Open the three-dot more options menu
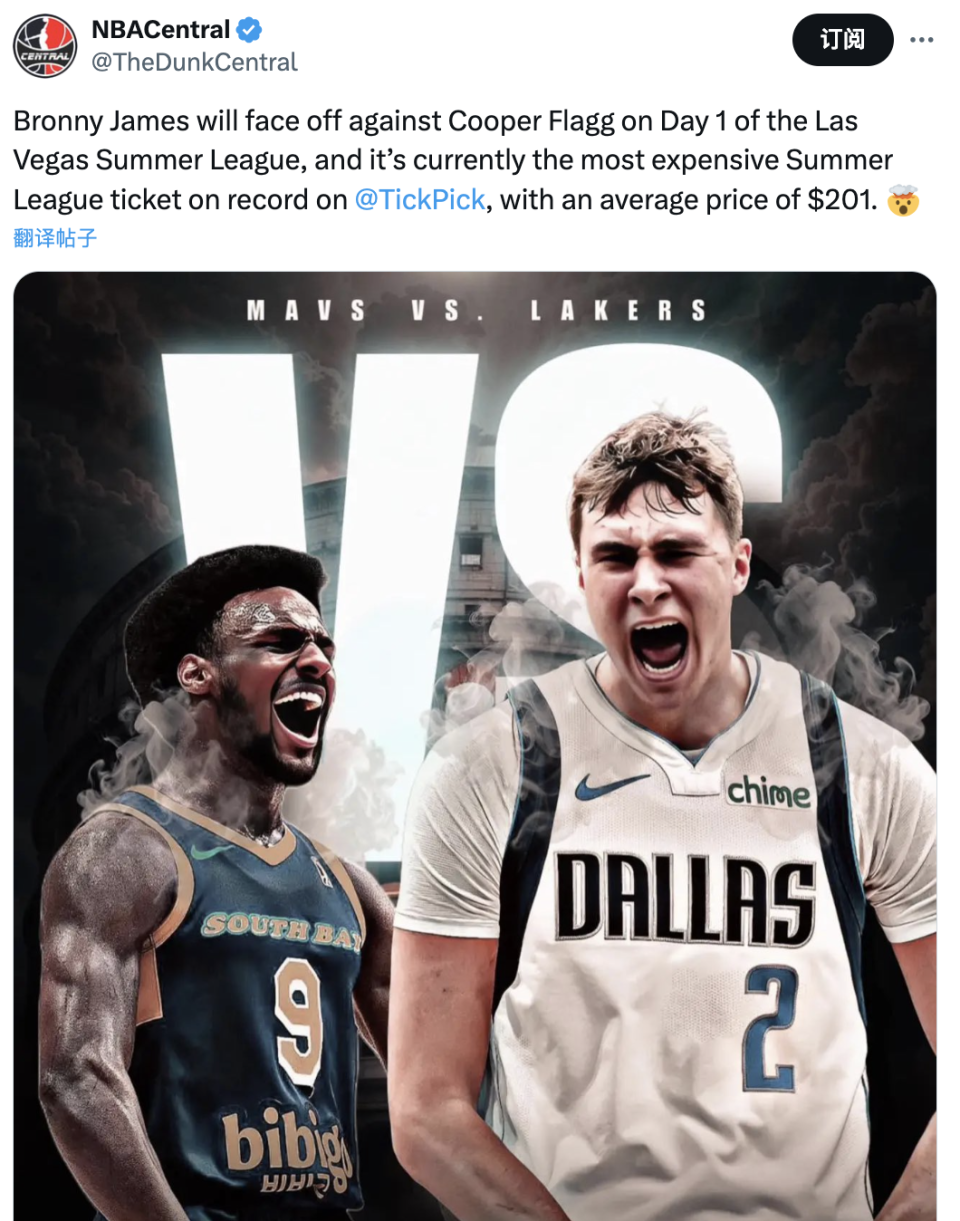Viewport: 960px width, 1221px height. click(921, 40)
